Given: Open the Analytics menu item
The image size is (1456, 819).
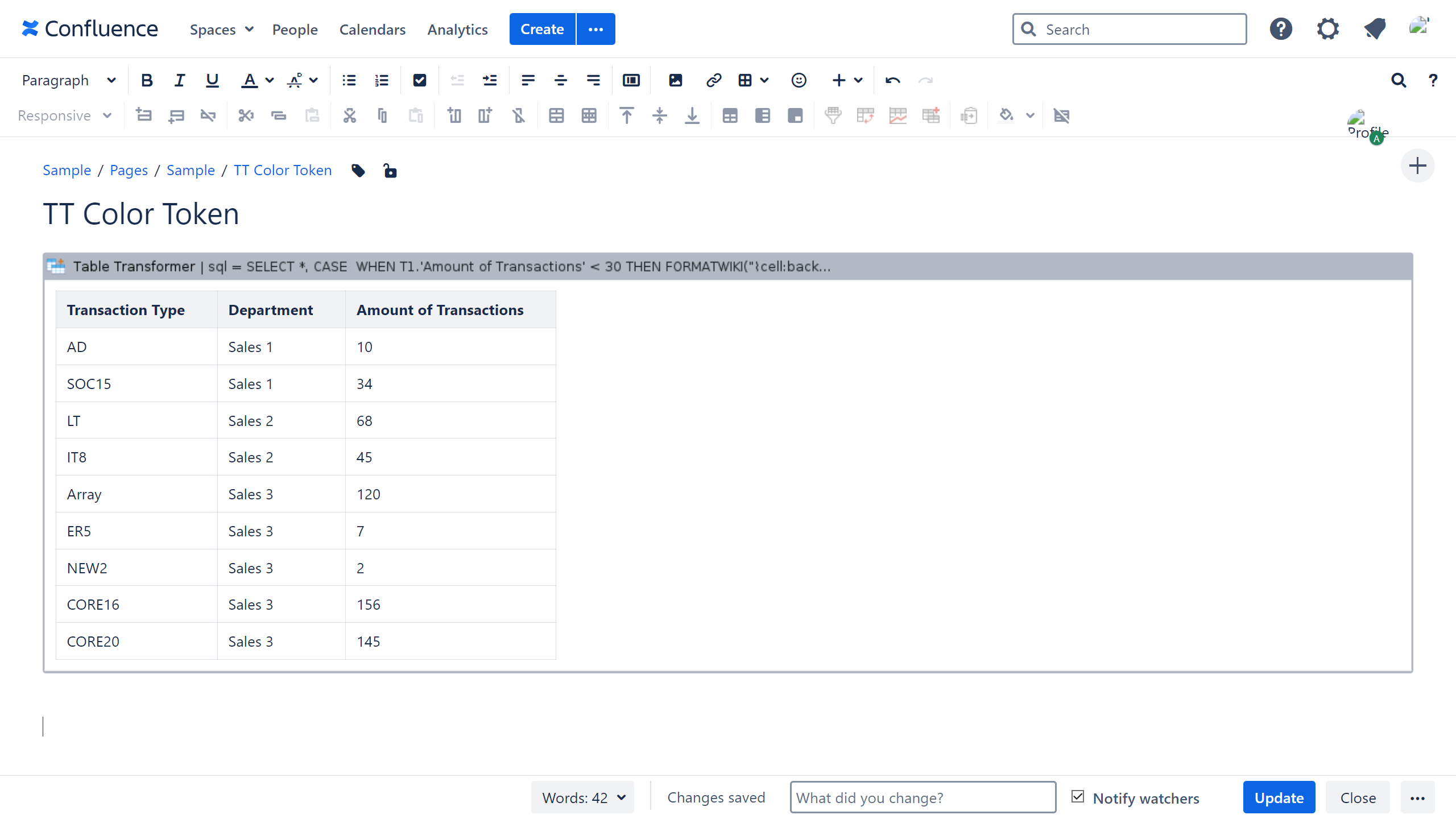Looking at the screenshot, I should [457, 30].
